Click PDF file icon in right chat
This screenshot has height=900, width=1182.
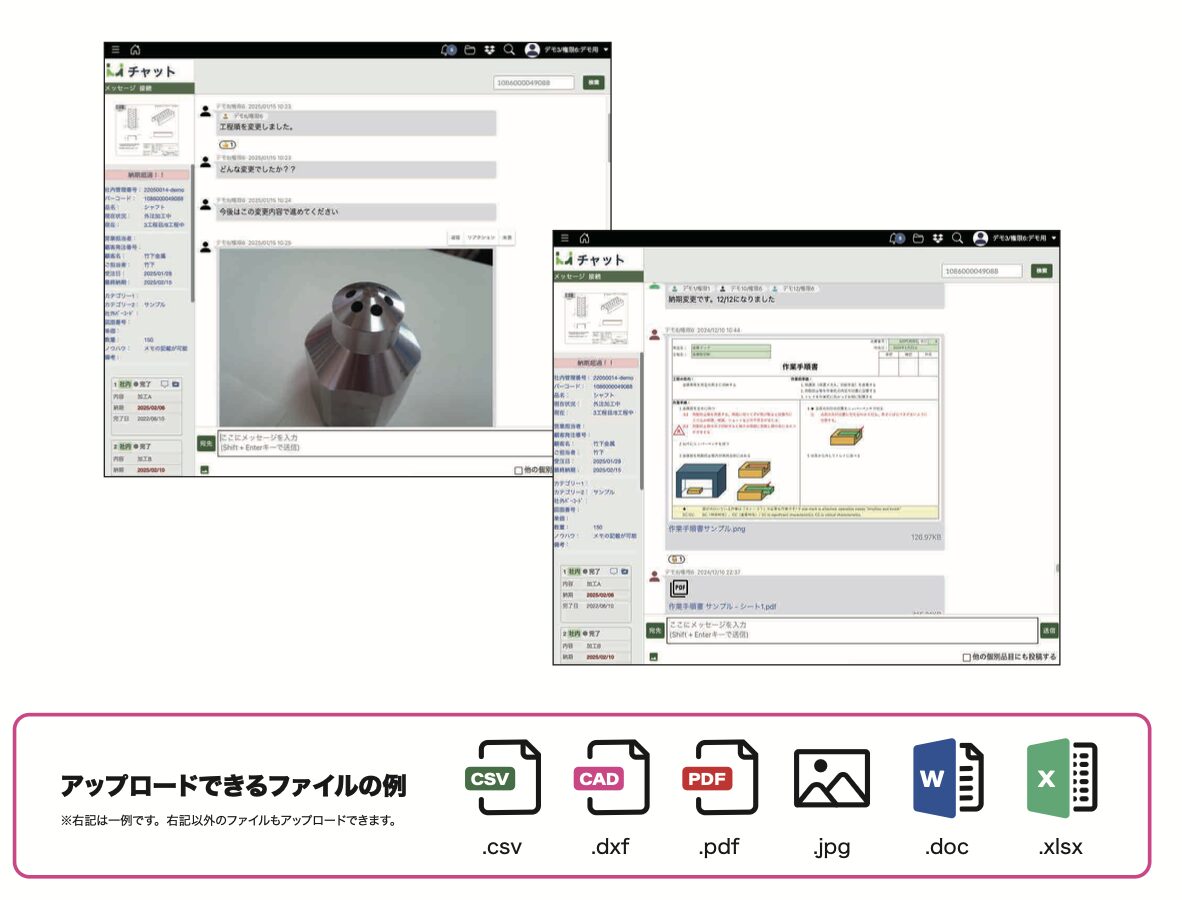tap(679, 588)
